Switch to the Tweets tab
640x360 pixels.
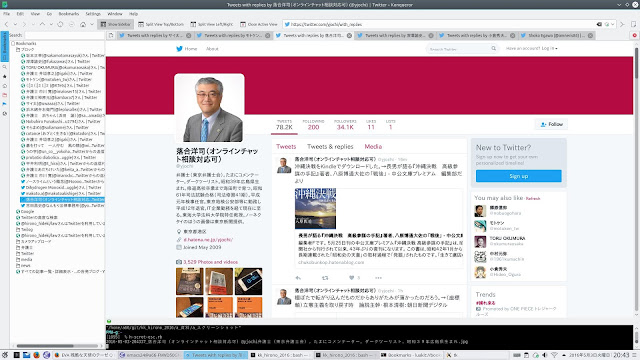point(286,147)
